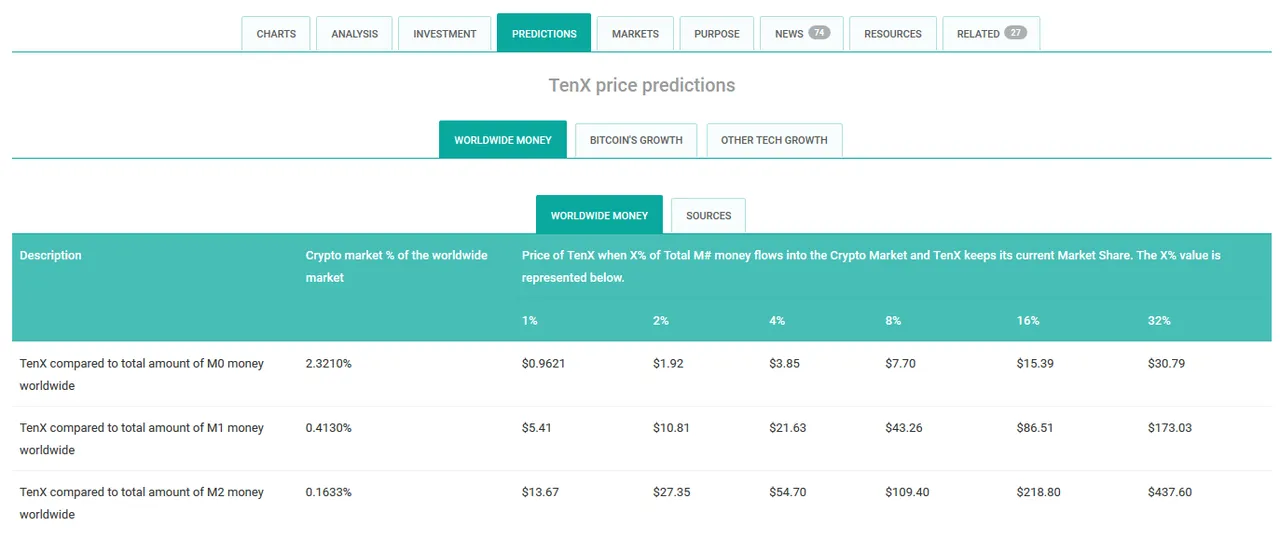Open the Purpose tab
1280x557 pixels.
coord(717,33)
